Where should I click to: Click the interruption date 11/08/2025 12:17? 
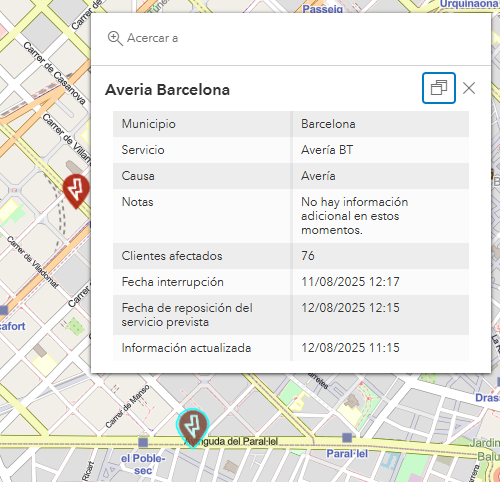350,282
